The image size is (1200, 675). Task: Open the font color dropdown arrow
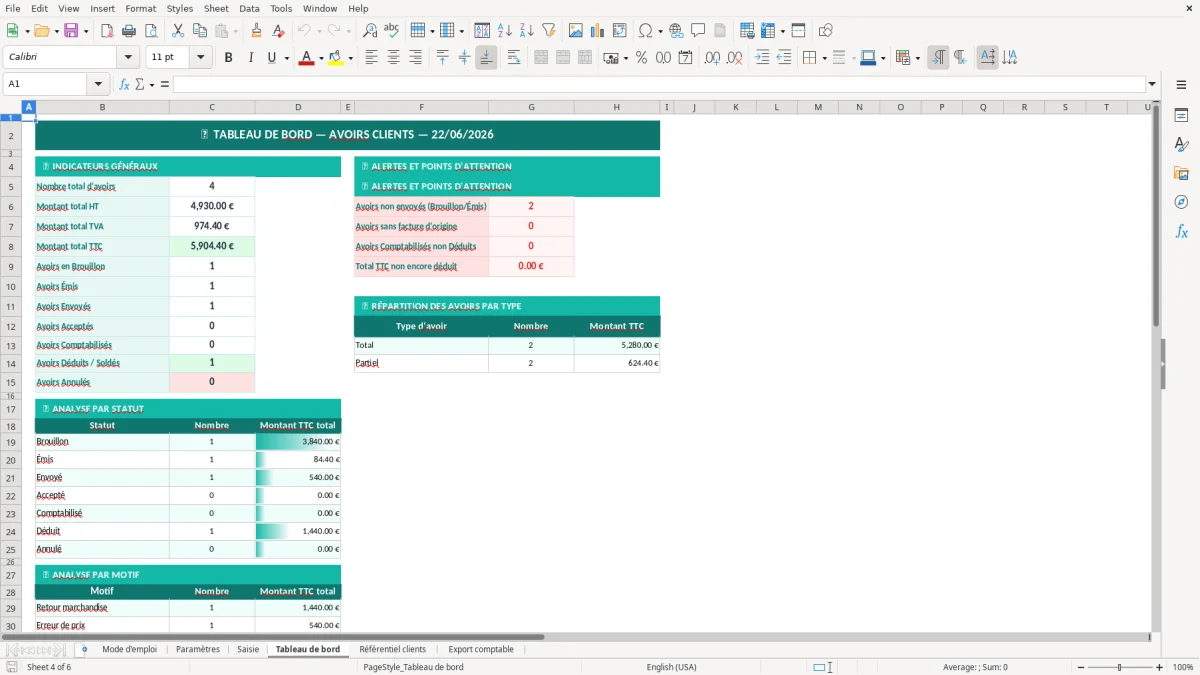(321, 58)
